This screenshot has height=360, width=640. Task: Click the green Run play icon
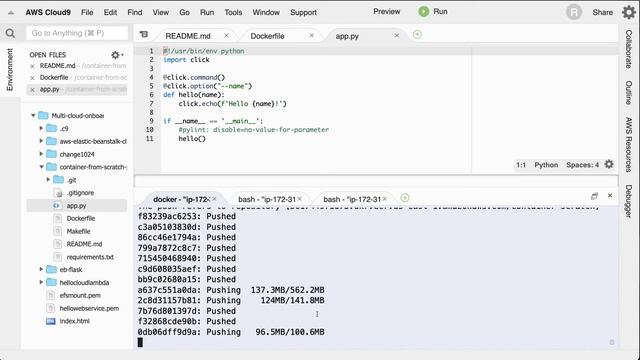[x=424, y=11]
